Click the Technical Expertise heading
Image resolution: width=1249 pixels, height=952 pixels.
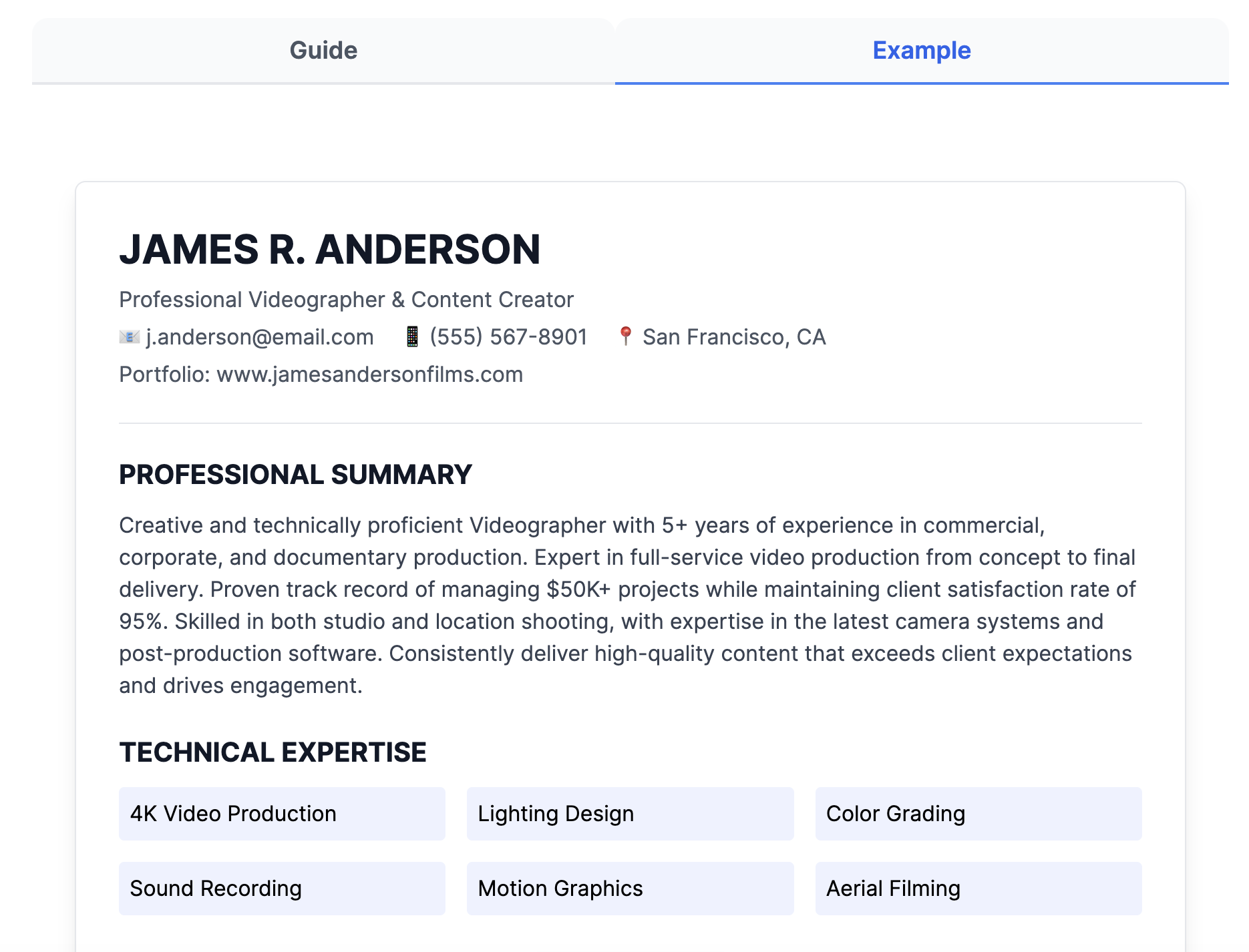(x=273, y=752)
